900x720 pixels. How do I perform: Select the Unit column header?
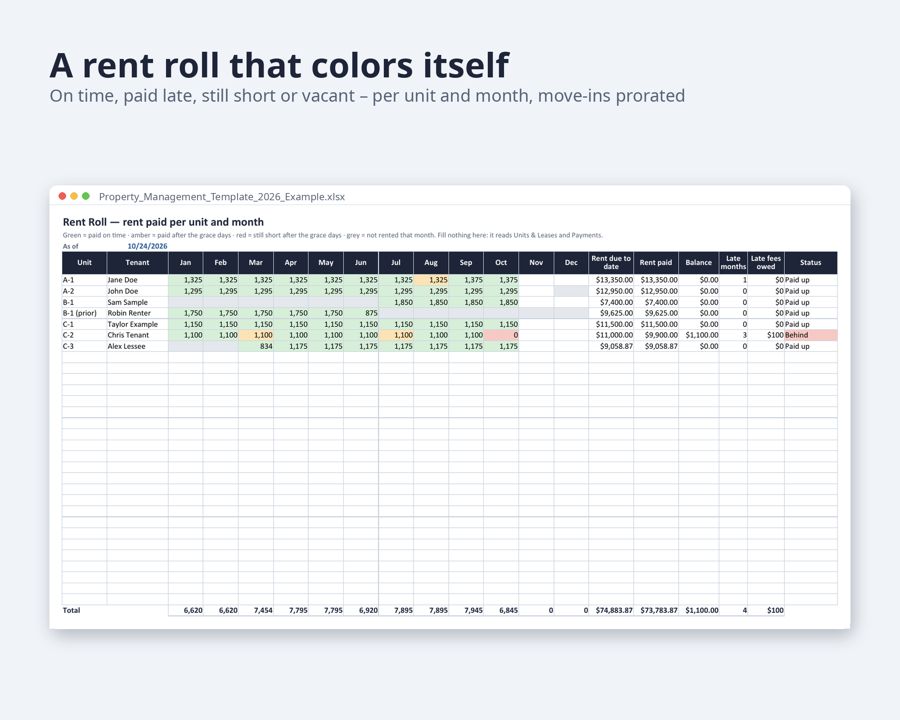pyautogui.click(x=84, y=262)
